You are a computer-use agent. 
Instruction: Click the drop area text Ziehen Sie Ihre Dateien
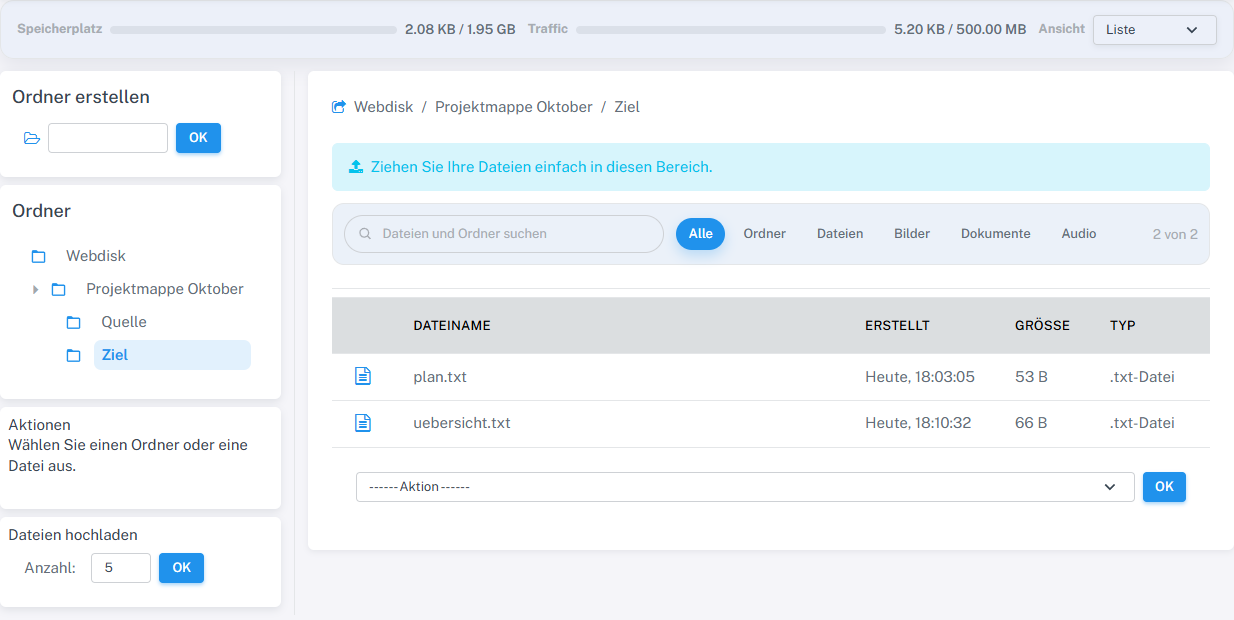point(542,167)
